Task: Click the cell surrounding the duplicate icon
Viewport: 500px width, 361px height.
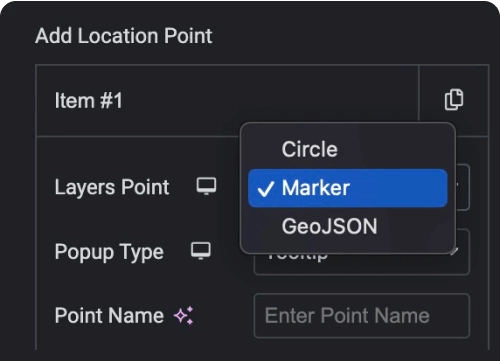Action: coord(454,101)
